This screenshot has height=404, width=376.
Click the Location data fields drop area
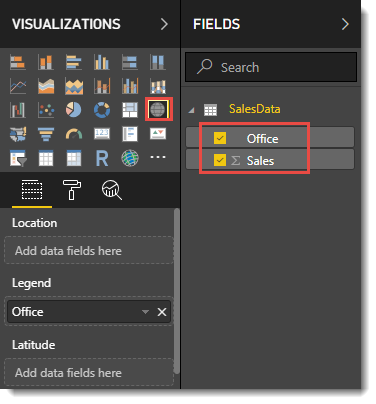(89, 251)
